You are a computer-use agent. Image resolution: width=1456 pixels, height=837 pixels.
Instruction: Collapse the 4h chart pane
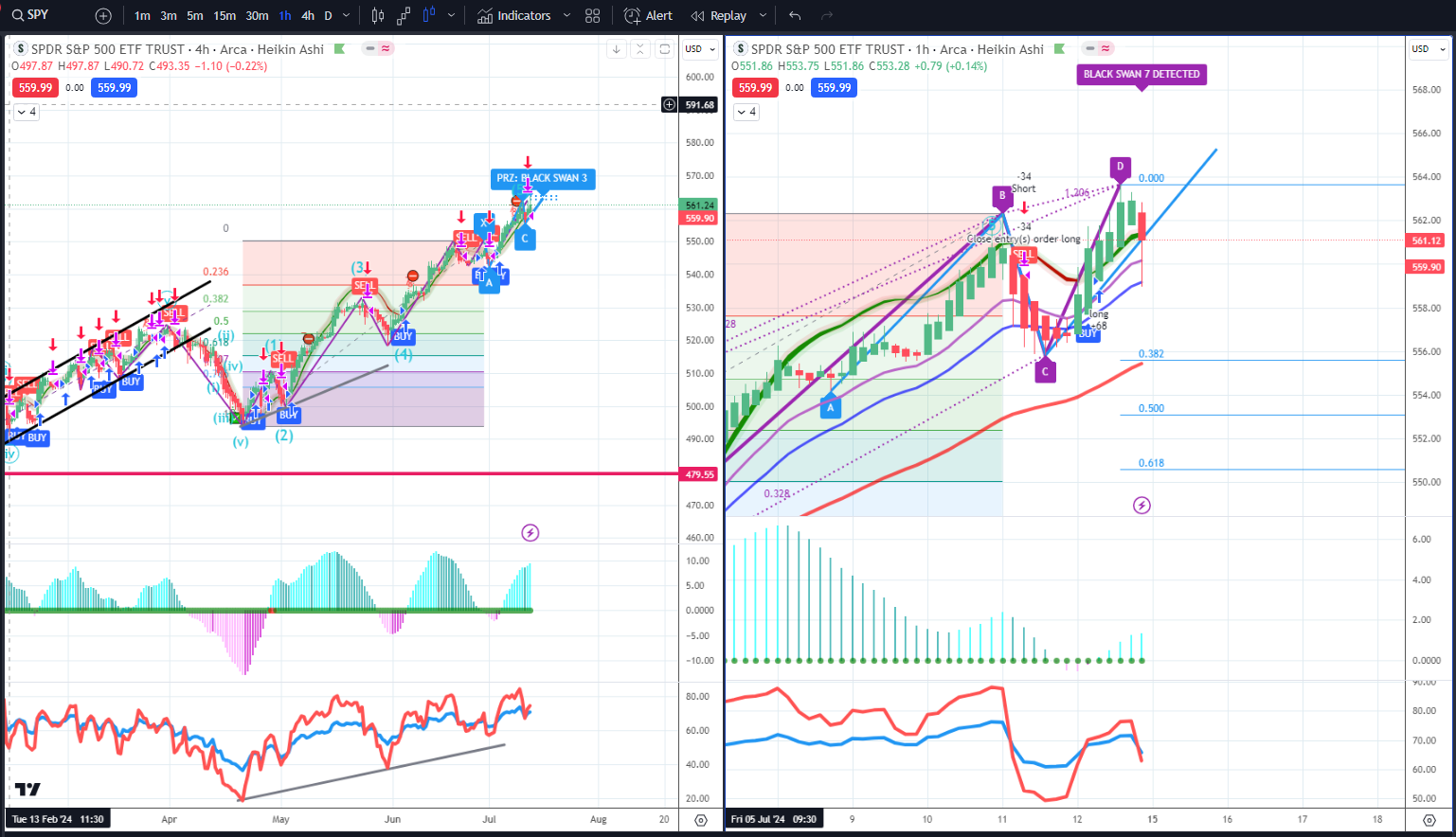click(640, 49)
